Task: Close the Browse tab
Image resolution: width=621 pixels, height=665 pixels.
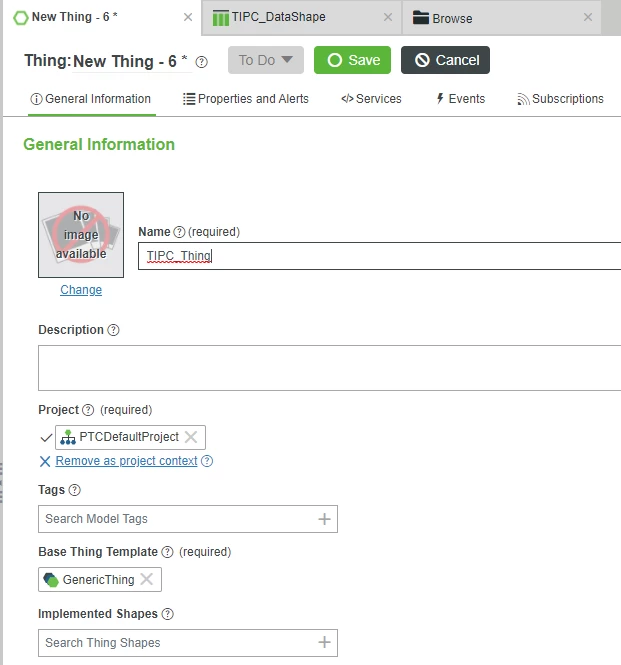Action: 588,17
